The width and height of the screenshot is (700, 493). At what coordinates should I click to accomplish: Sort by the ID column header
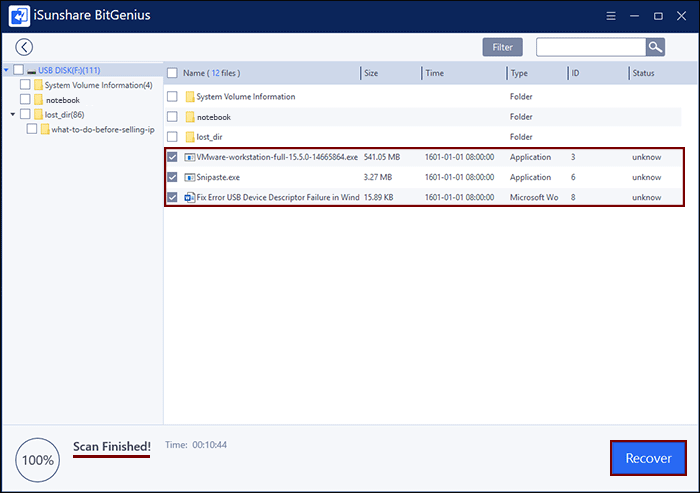pos(575,73)
